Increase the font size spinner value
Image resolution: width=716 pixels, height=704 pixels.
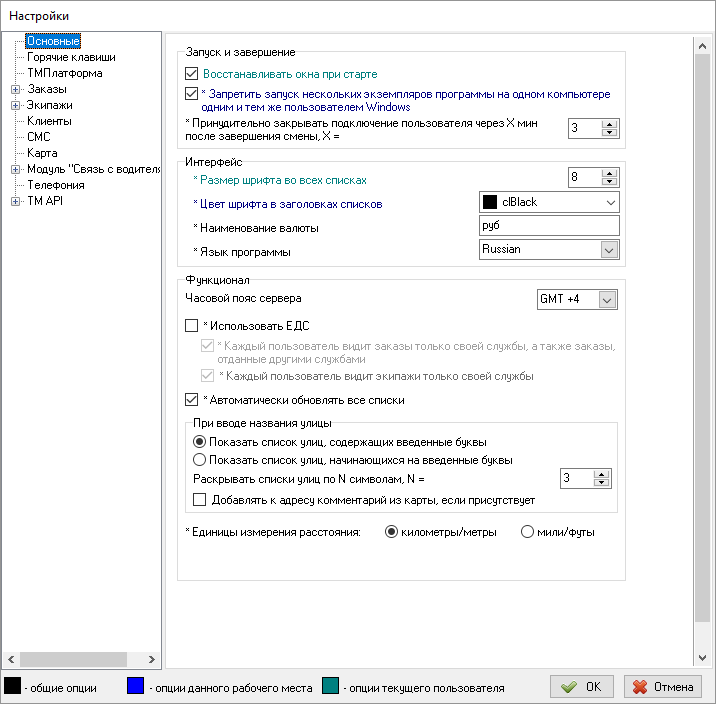(610, 173)
